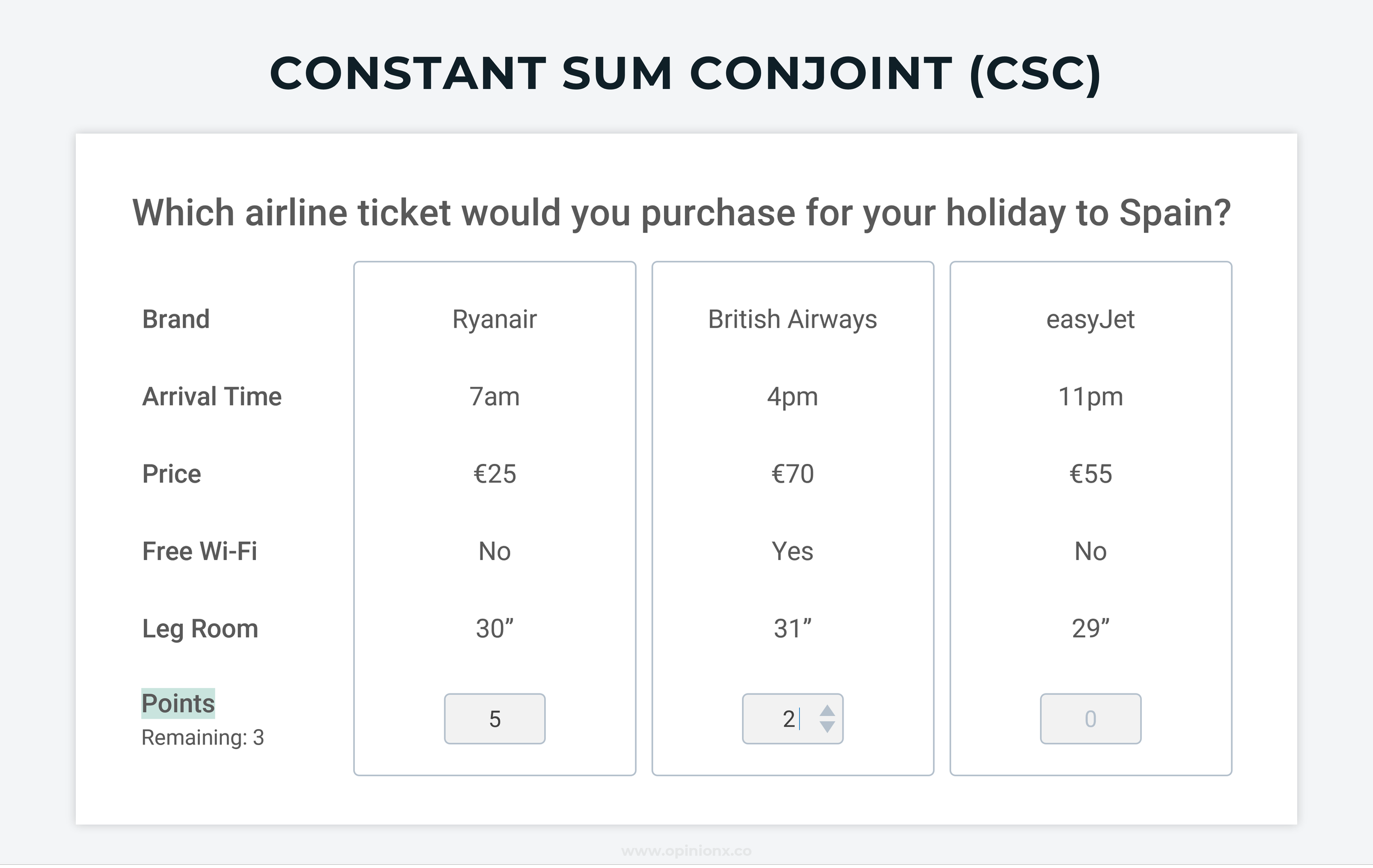
Task: Click the €70 British Airways price
Action: click(792, 474)
